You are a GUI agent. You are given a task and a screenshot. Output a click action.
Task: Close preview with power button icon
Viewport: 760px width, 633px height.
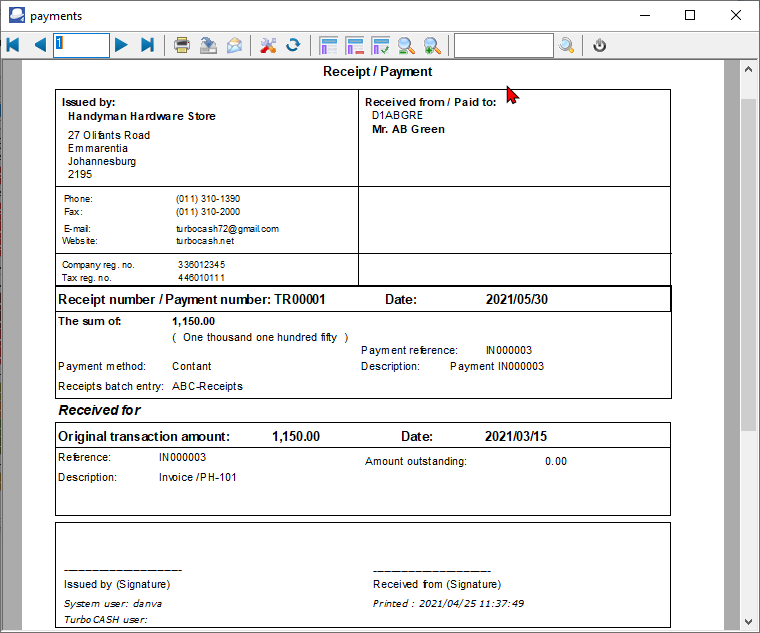point(600,45)
